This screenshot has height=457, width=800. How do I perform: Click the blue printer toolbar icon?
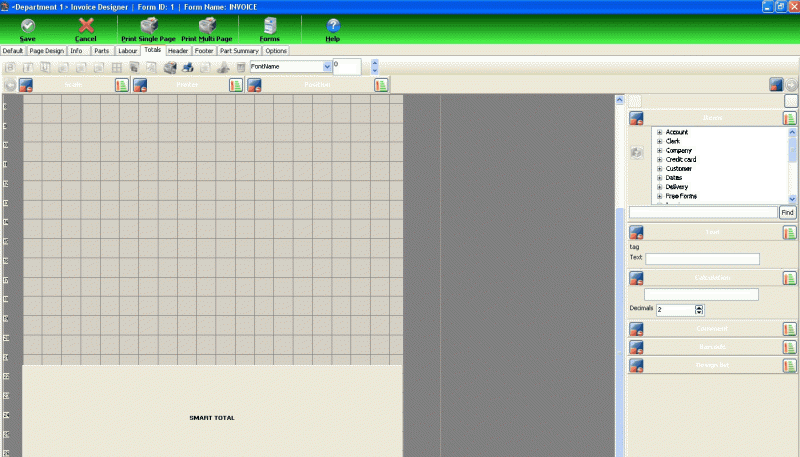[188, 67]
